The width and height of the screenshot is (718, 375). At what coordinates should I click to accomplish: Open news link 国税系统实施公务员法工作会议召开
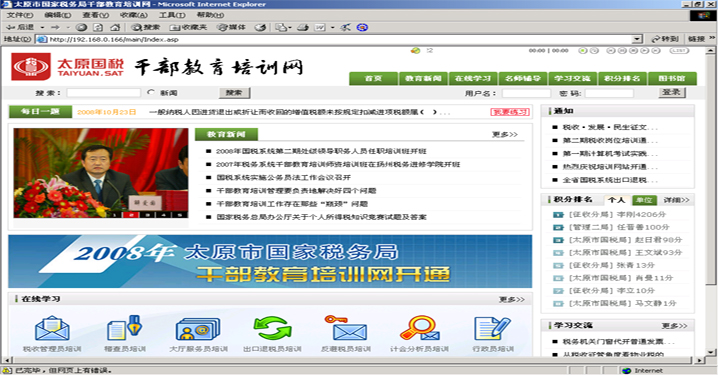click(284, 178)
